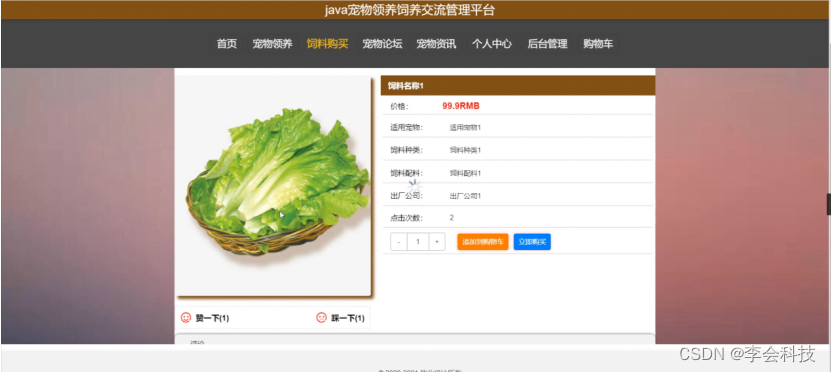Click the 点击次数 label

pos(406,218)
